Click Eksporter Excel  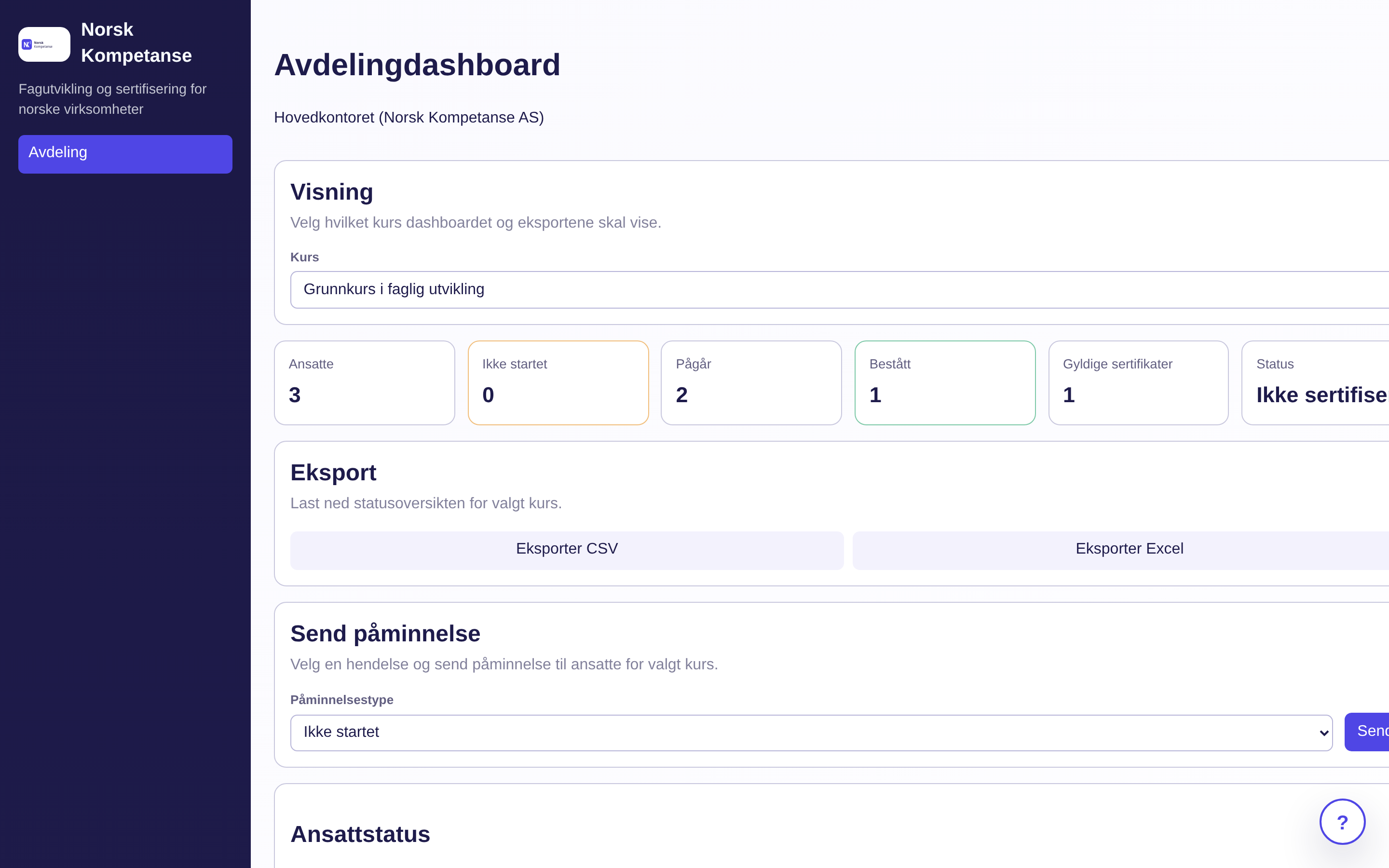1129,549
